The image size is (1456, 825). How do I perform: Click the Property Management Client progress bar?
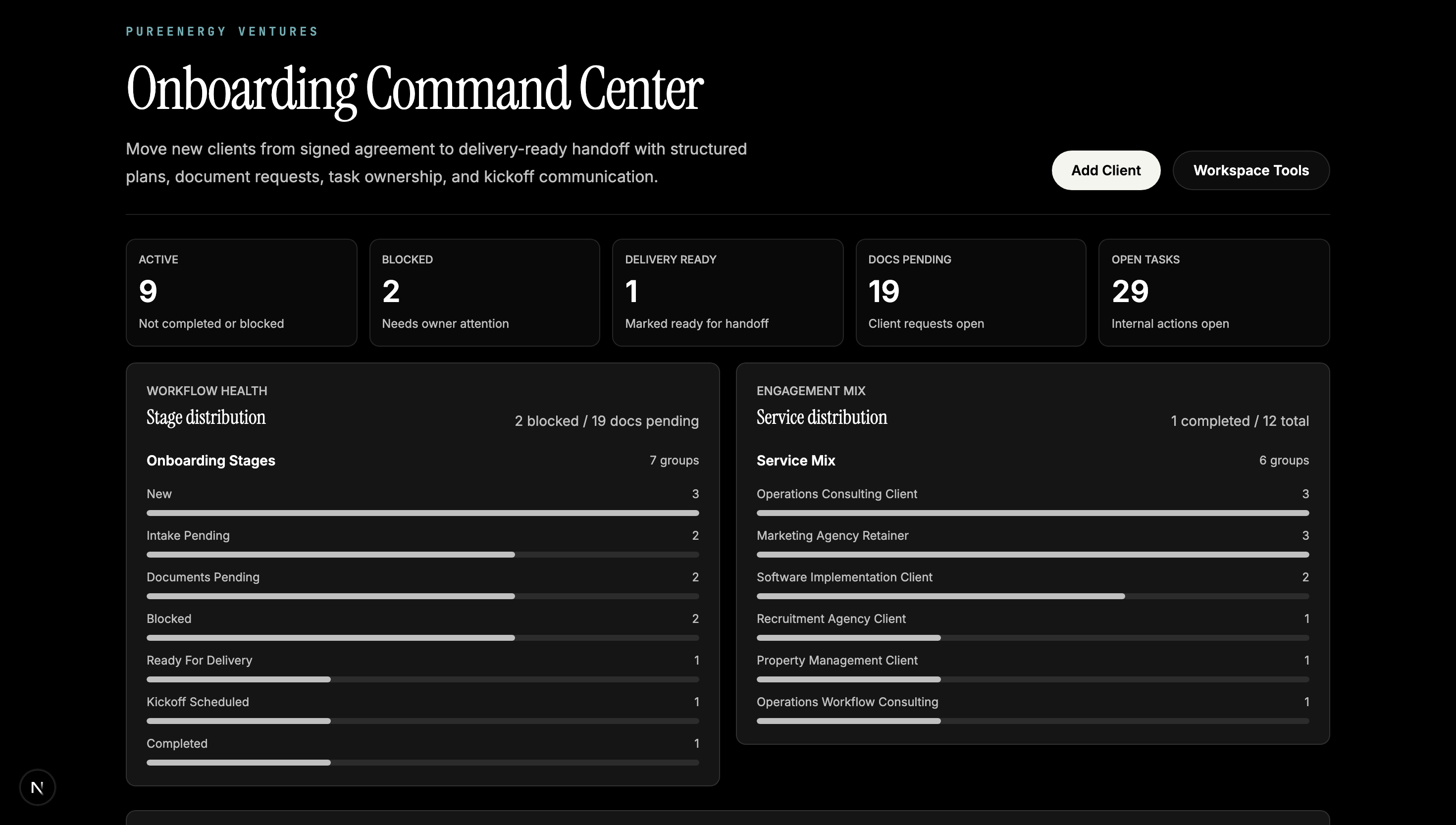click(x=1033, y=679)
